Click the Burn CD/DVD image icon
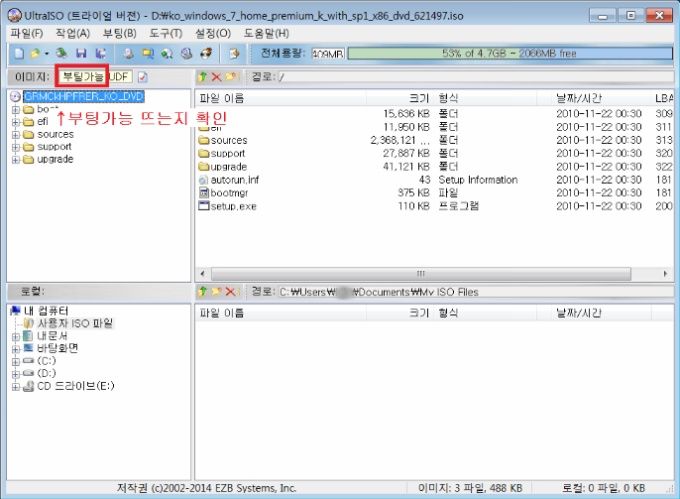This screenshot has height=499, width=680. (206, 53)
